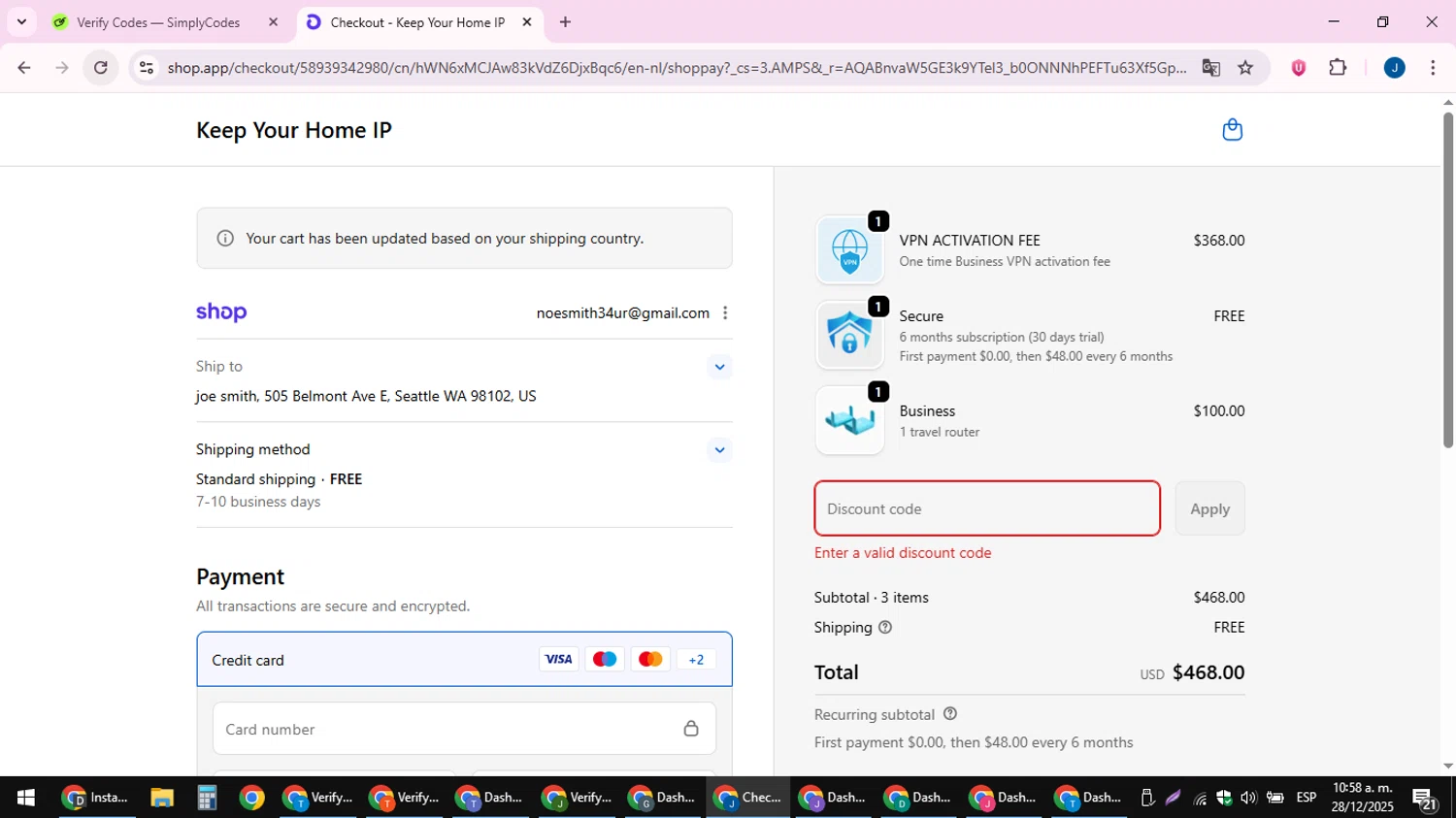The height and width of the screenshot is (818, 1456).
Task: Click the battery icon in system tray
Action: (1274, 798)
